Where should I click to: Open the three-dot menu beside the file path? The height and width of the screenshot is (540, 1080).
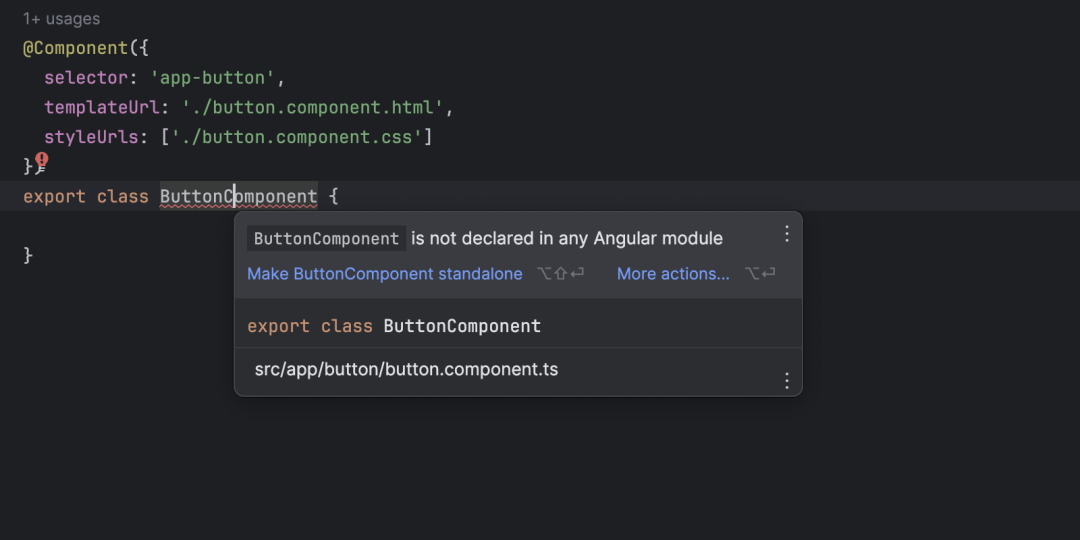pos(787,380)
